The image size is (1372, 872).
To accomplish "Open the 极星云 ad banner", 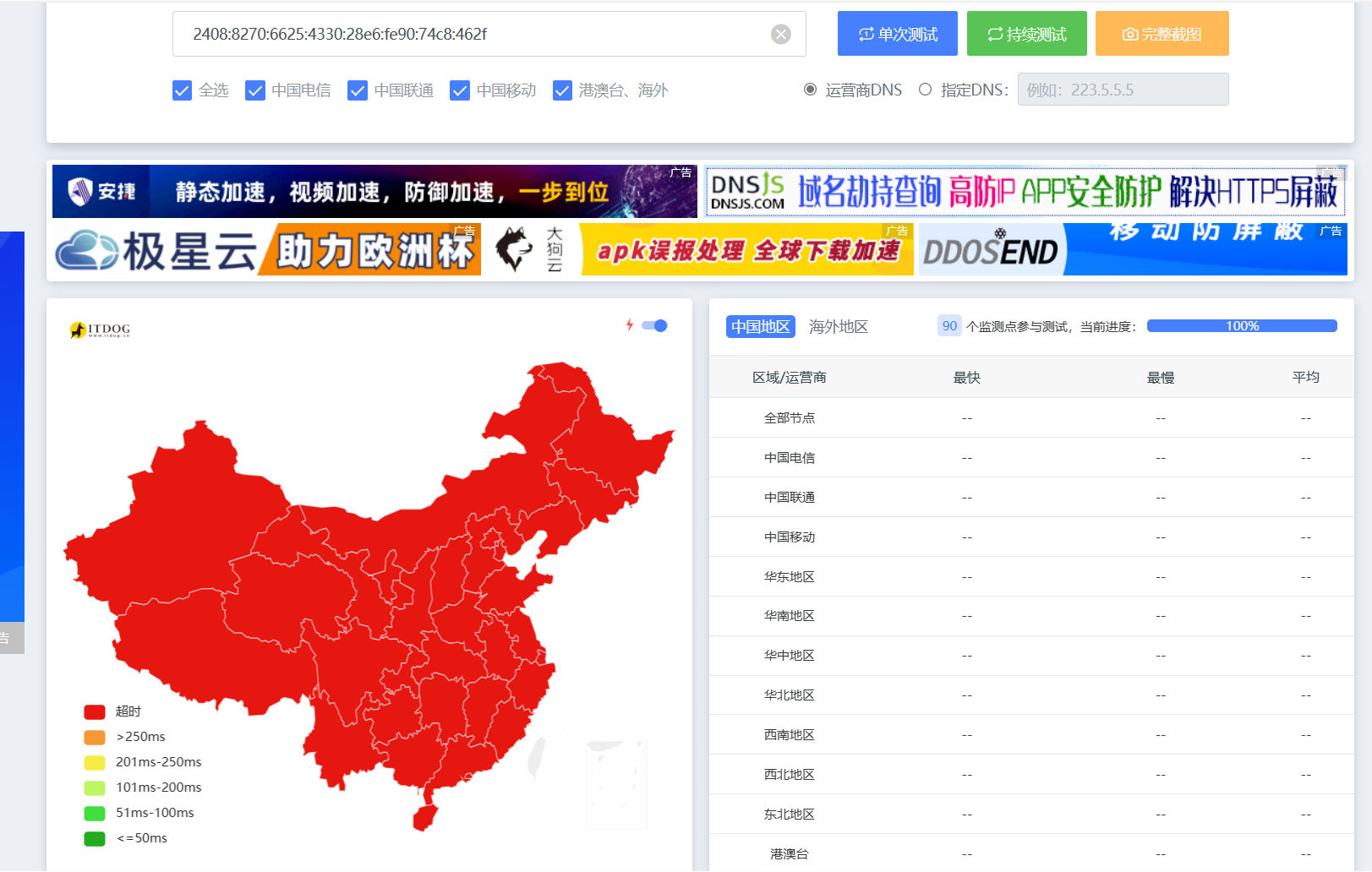I will click(x=267, y=250).
